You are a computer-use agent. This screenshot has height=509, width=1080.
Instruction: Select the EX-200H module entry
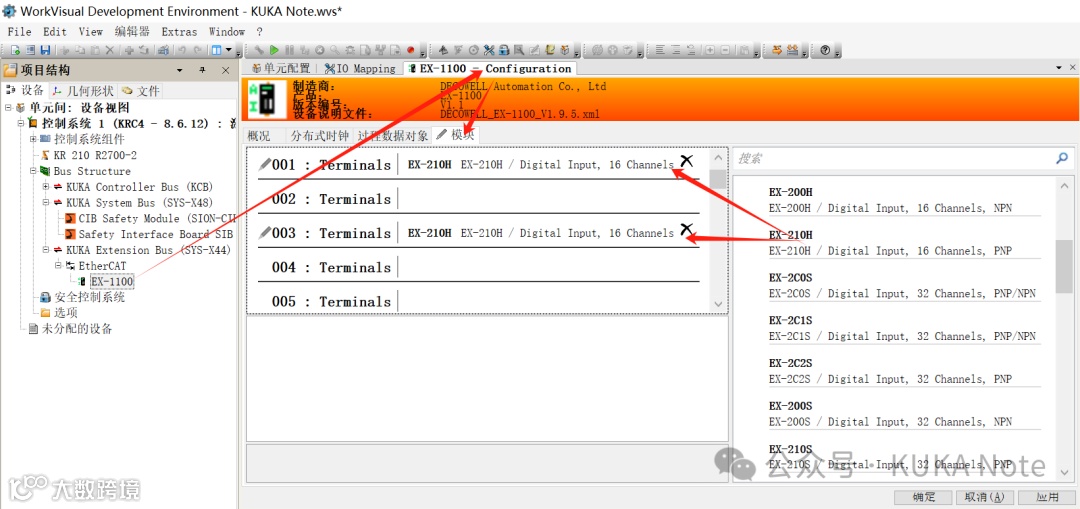point(904,200)
